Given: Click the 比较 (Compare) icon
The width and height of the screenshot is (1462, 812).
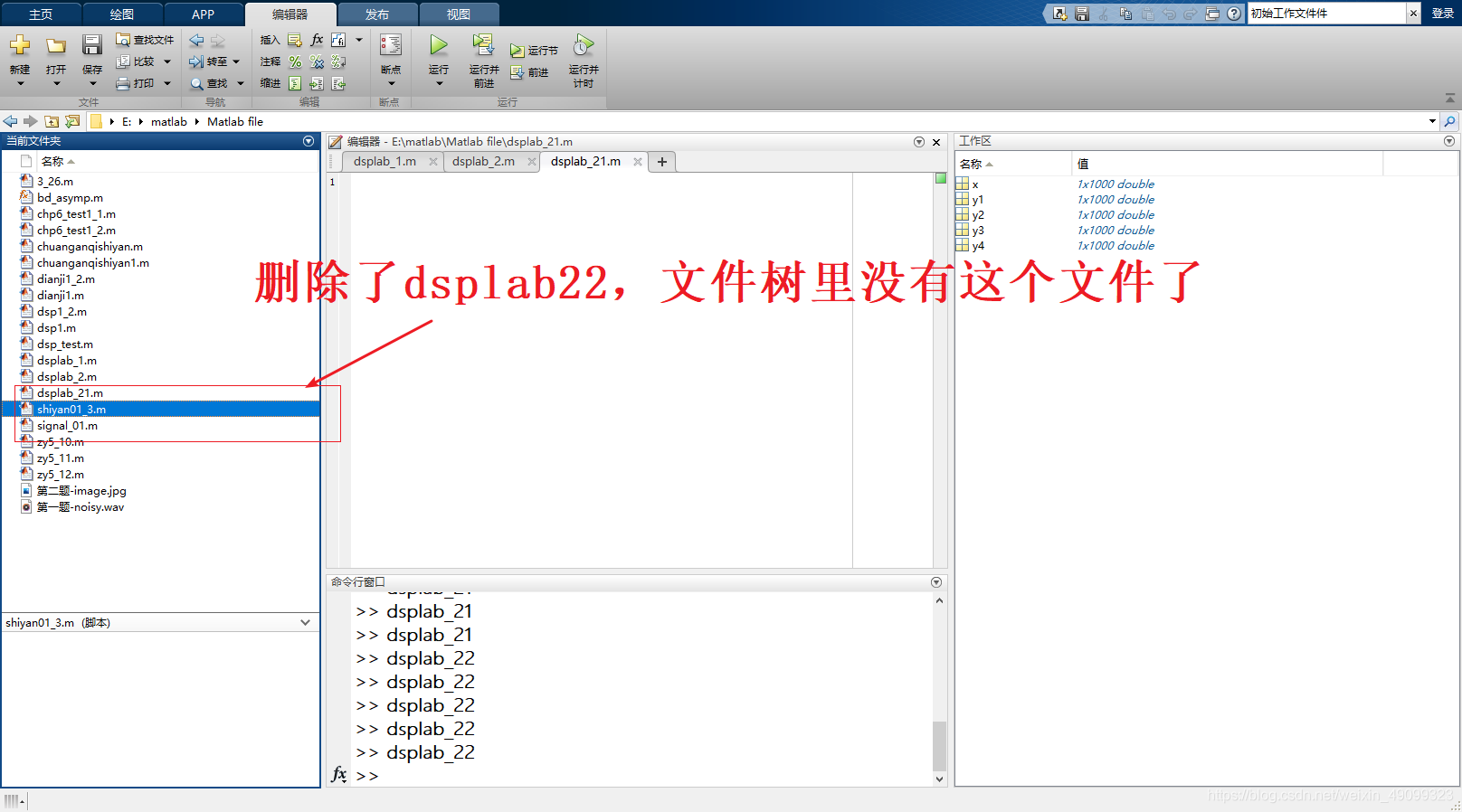Looking at the screenshot, I should tap(123, 61).
